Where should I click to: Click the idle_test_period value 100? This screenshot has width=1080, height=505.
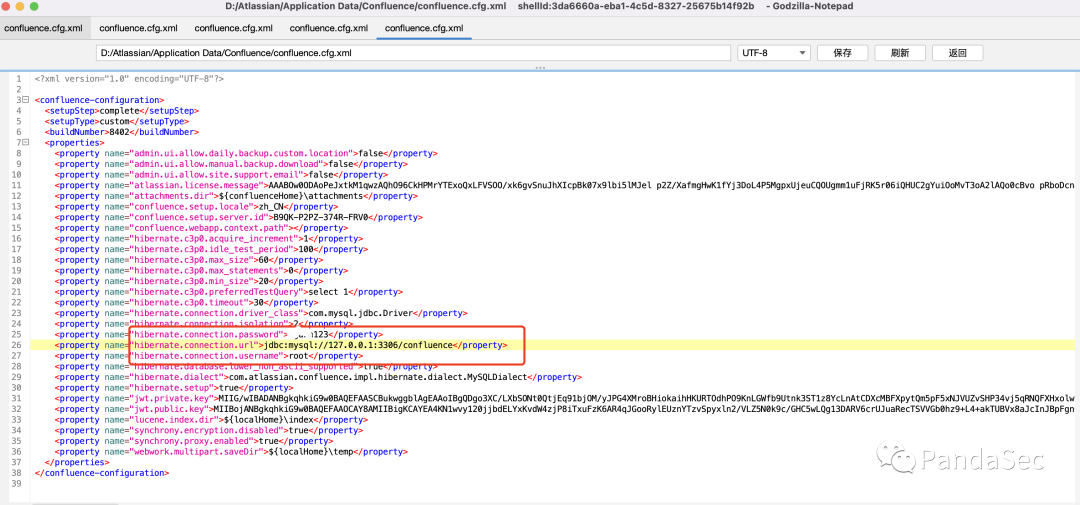[304, 249]
